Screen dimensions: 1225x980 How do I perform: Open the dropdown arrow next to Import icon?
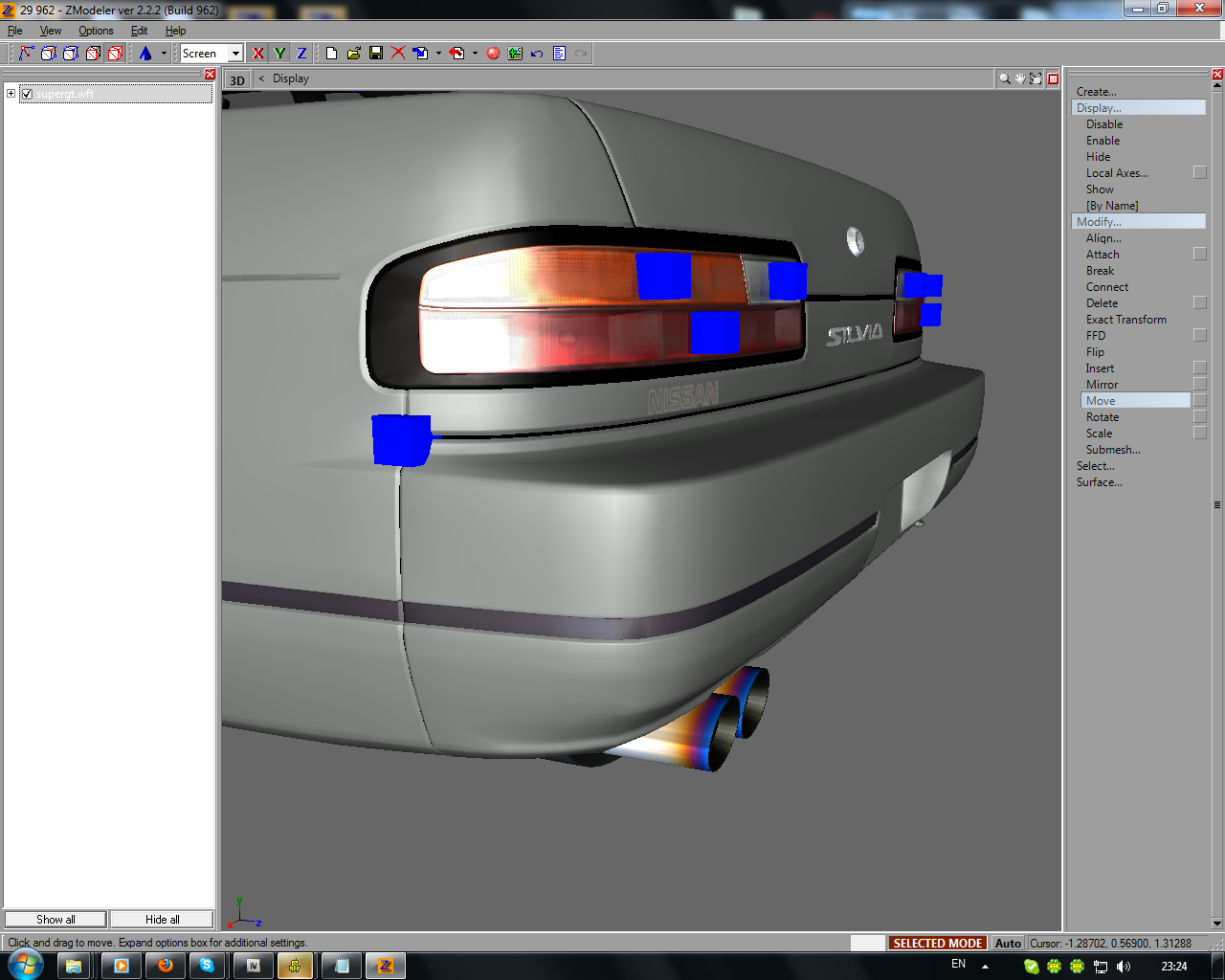pos(438,54)
